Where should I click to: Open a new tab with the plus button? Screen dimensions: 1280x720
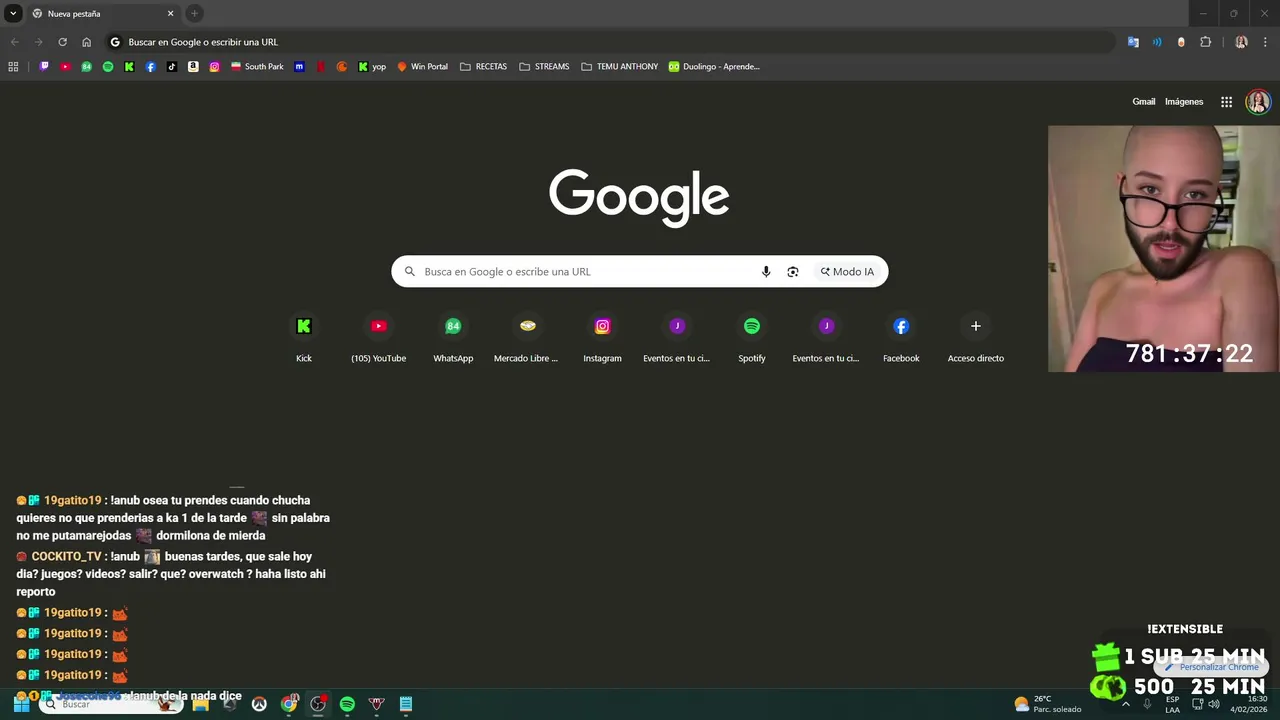[195, 13]
